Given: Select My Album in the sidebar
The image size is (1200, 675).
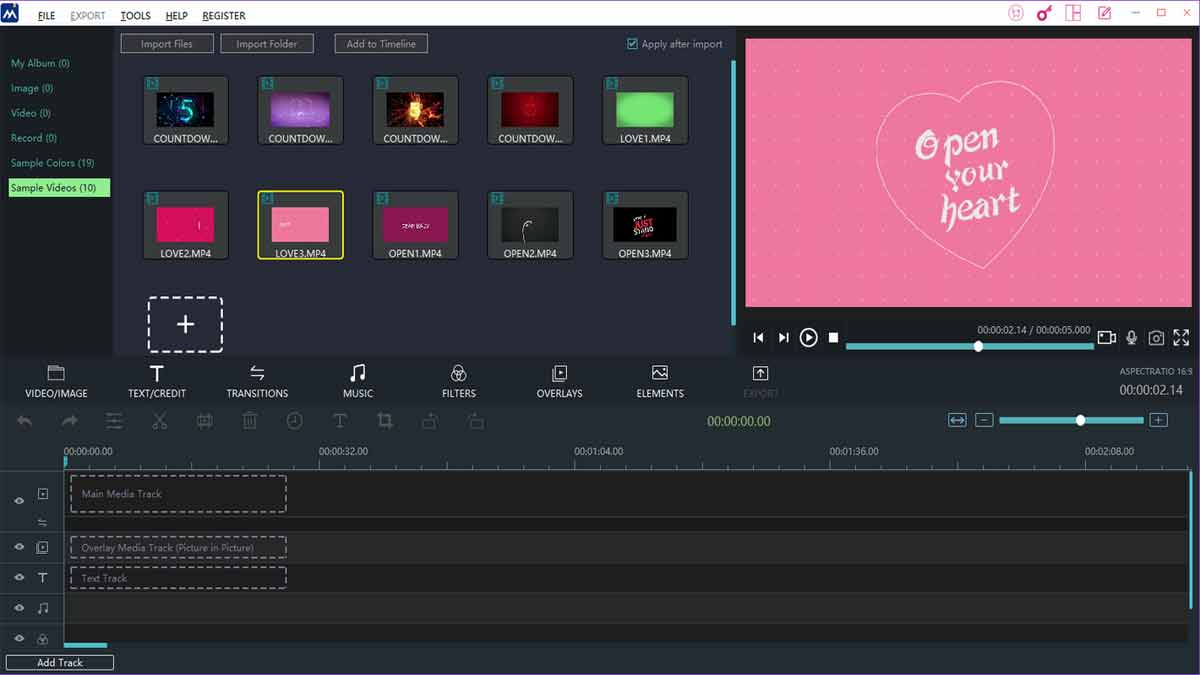Looking at the screenshot, I should (x=37, y=62).
